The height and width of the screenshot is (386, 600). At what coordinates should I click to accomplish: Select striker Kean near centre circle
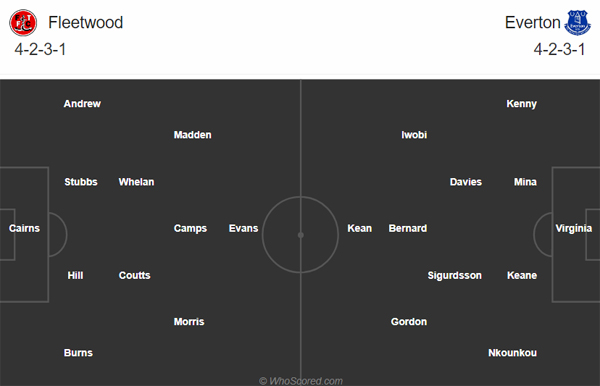359,228
